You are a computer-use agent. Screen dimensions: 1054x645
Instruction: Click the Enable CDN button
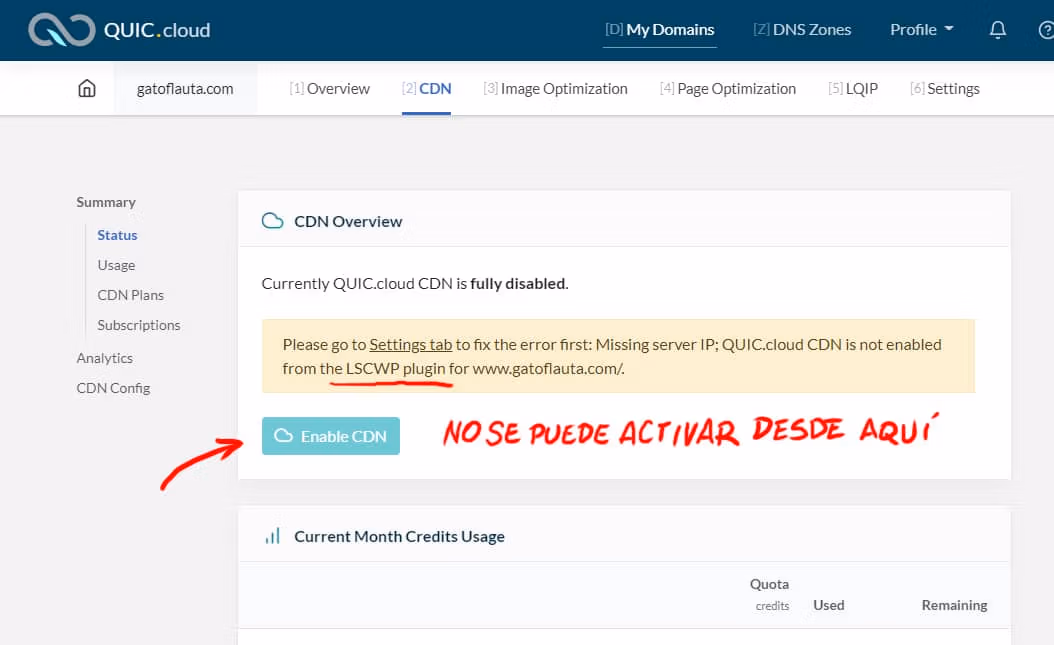coord(331,436)
